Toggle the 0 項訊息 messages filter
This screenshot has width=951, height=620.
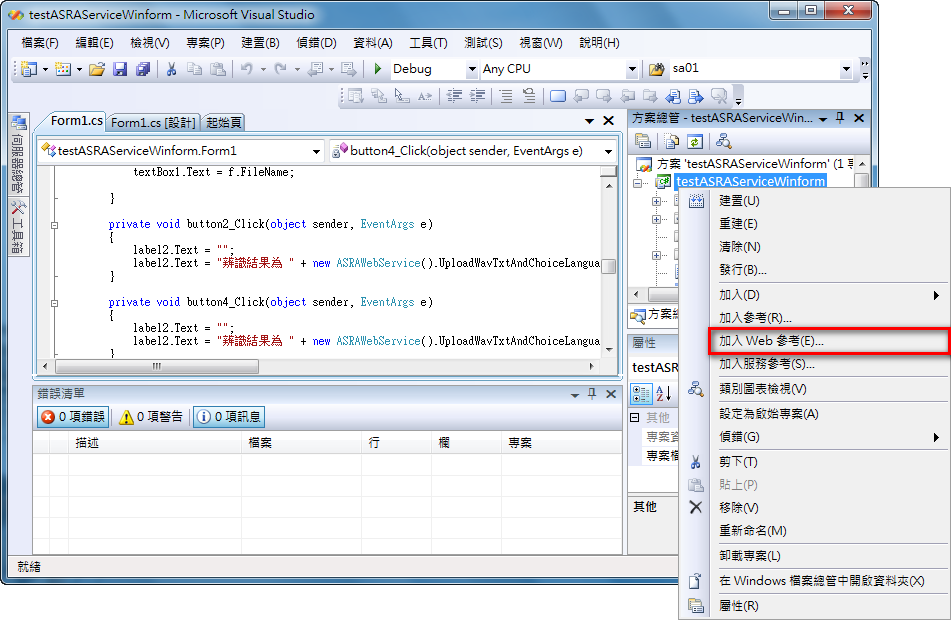tap(229, 417)
